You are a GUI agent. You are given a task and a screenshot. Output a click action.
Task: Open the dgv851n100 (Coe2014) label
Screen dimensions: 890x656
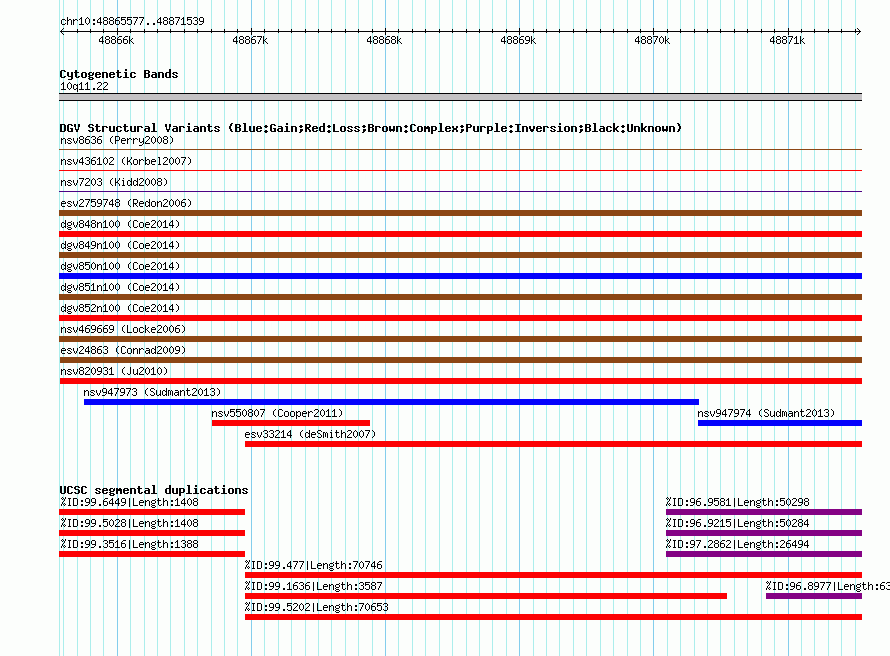coord(120,287)
